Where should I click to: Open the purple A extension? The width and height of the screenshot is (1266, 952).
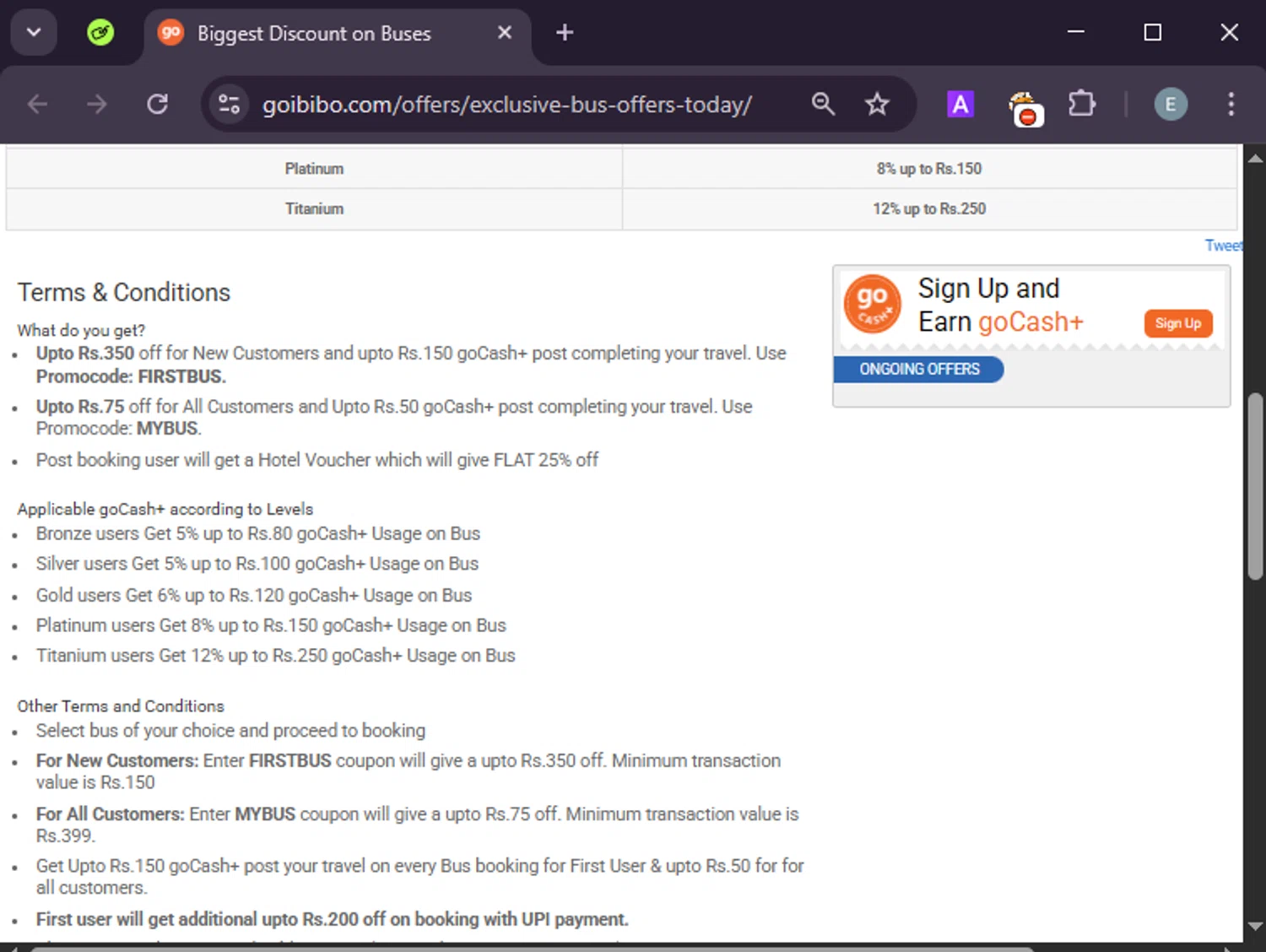pos(960,105)
